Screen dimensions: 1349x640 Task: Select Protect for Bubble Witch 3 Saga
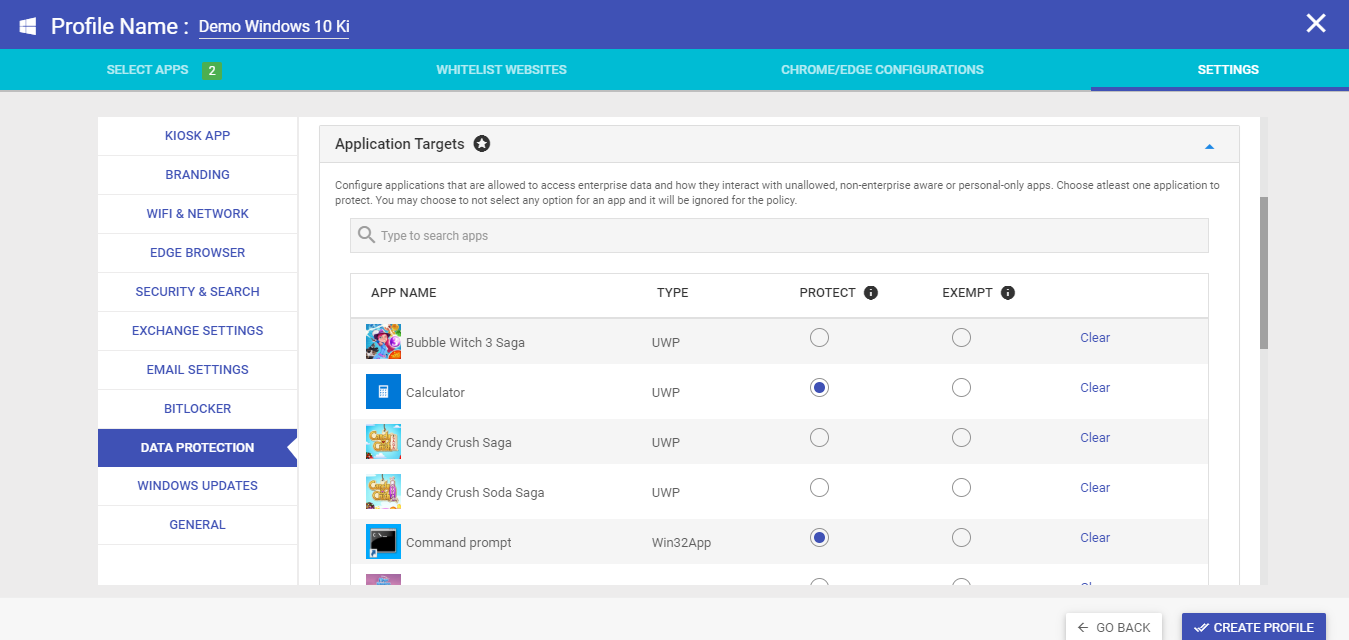(x=819, y=337)
